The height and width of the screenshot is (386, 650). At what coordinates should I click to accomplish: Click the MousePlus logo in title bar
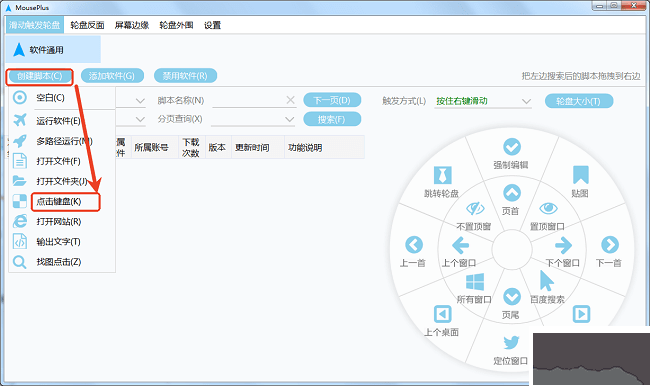(x=8, y=8)
